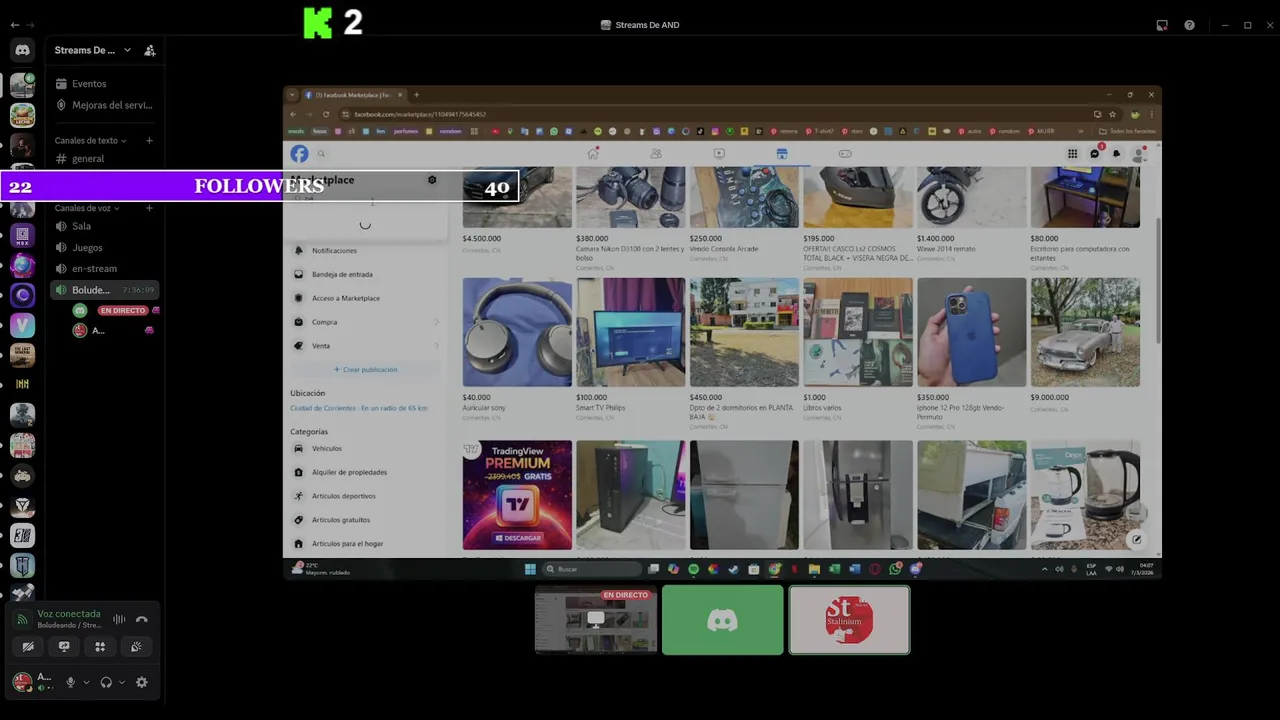Open the Discord help icon in title bar

click(x=1189, y=25)
